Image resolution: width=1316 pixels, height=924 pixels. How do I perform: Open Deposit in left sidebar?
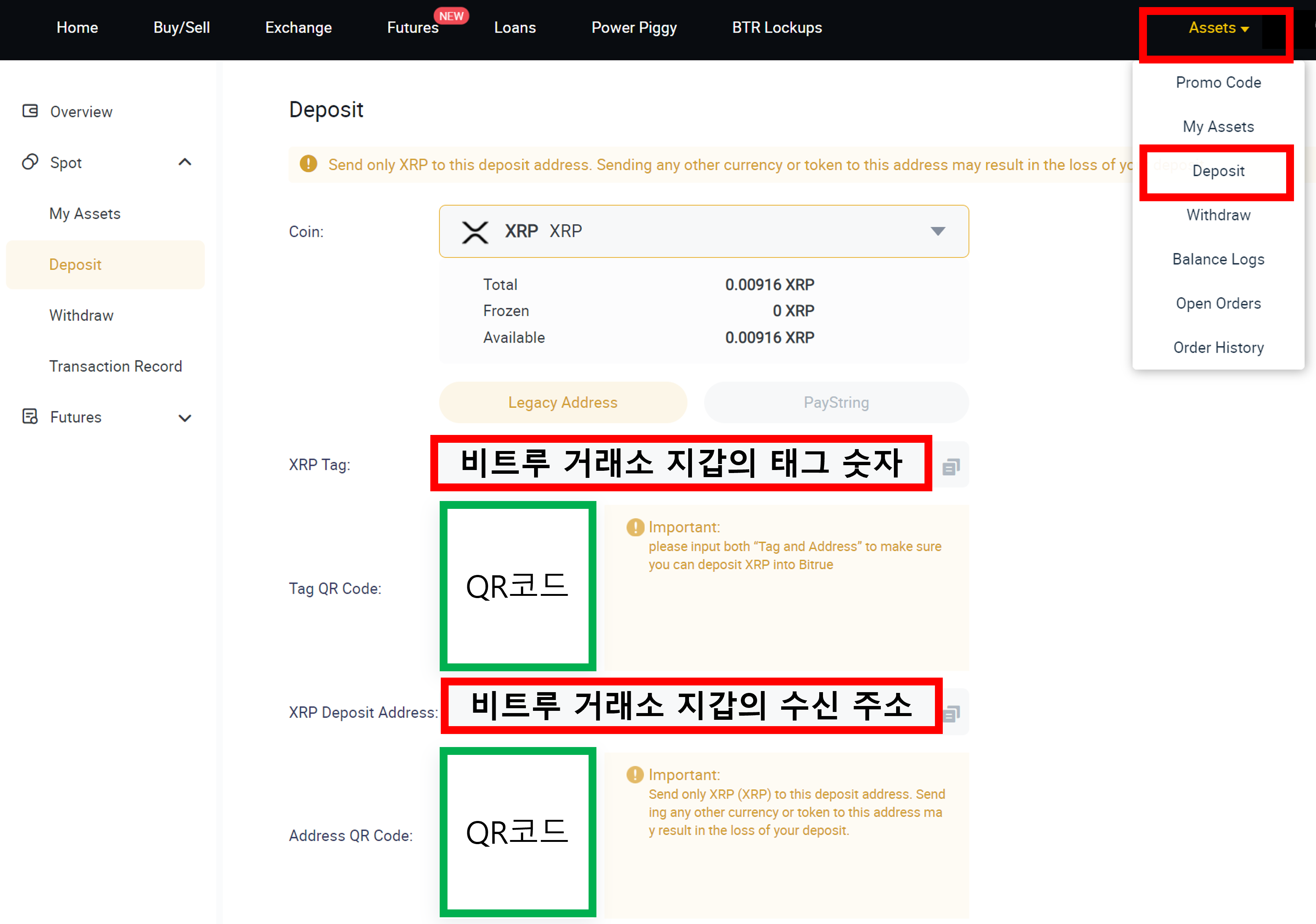[x=105, y=264]
